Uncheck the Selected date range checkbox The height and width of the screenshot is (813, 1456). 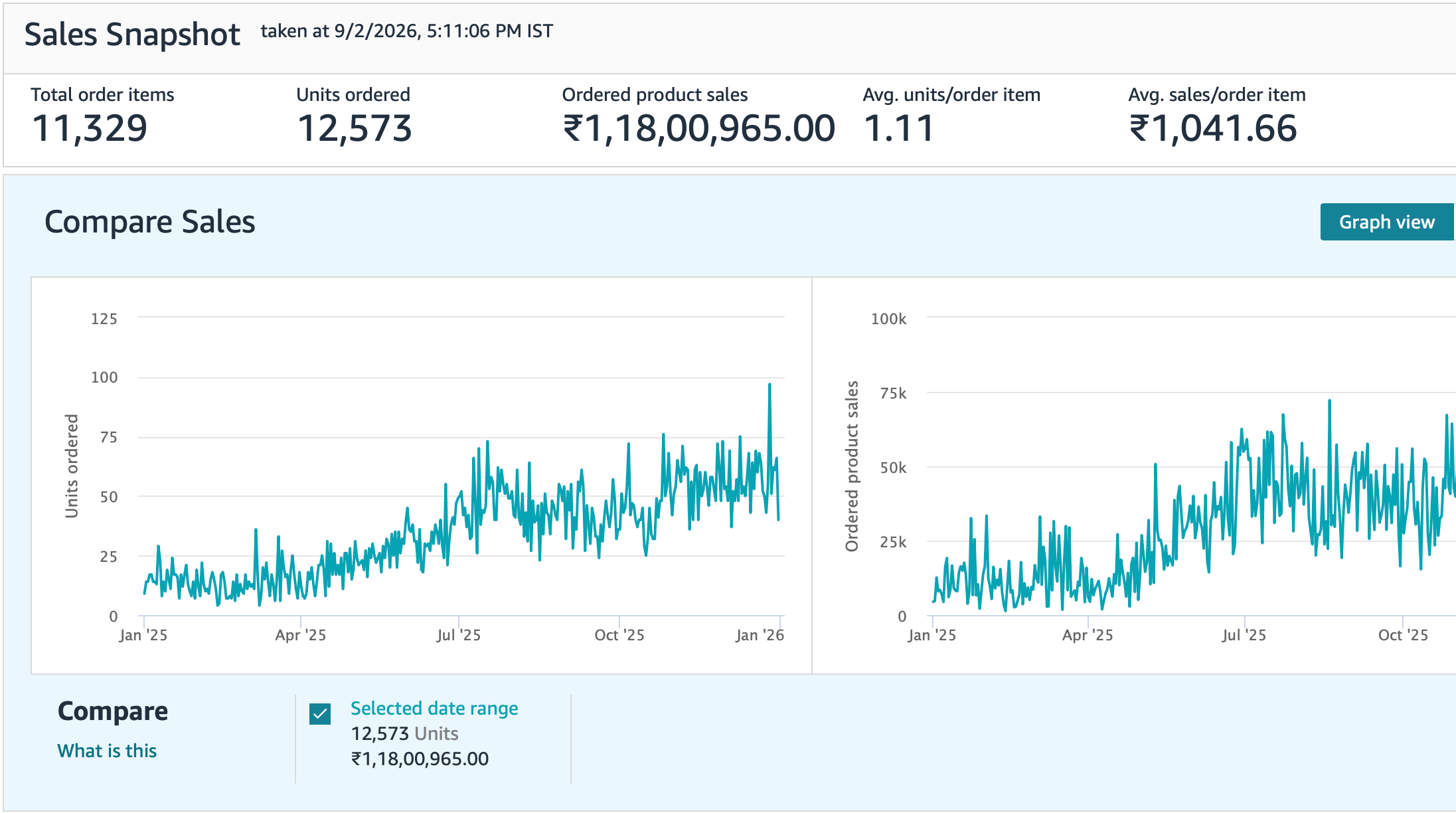click(x=320, y=714)
